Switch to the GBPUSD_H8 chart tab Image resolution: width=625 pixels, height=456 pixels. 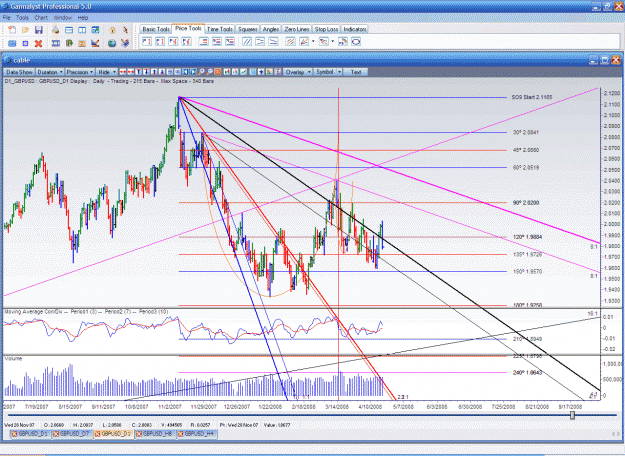point(155,434)
